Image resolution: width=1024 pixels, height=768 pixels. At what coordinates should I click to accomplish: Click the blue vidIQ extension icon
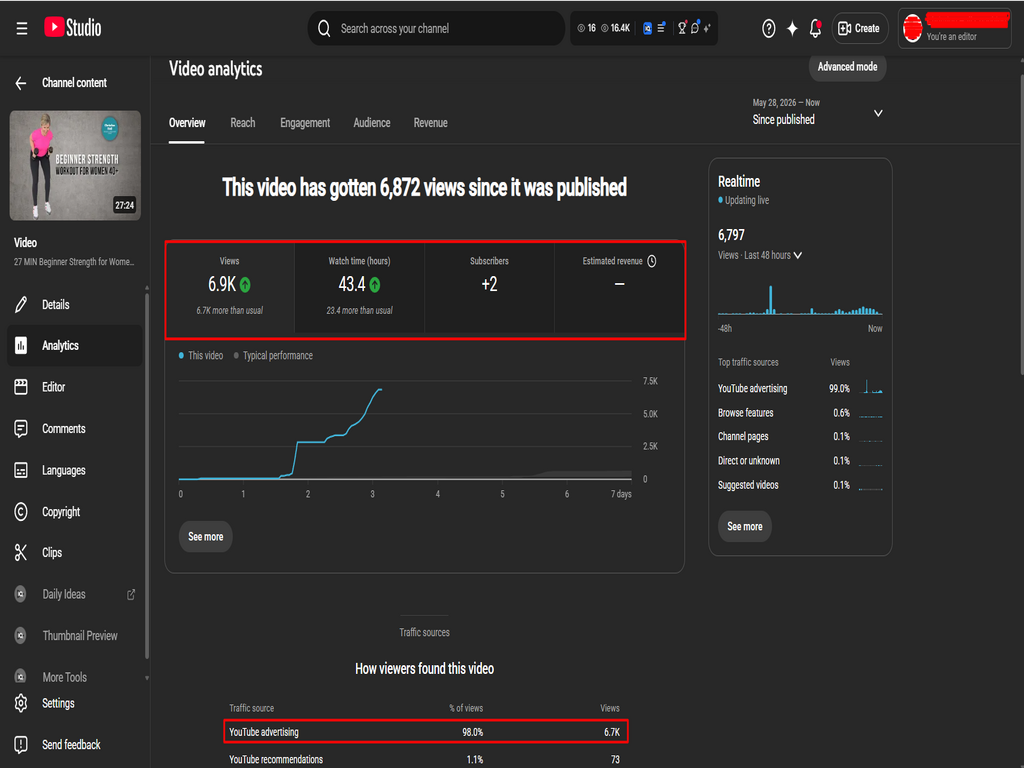(647, 28)
